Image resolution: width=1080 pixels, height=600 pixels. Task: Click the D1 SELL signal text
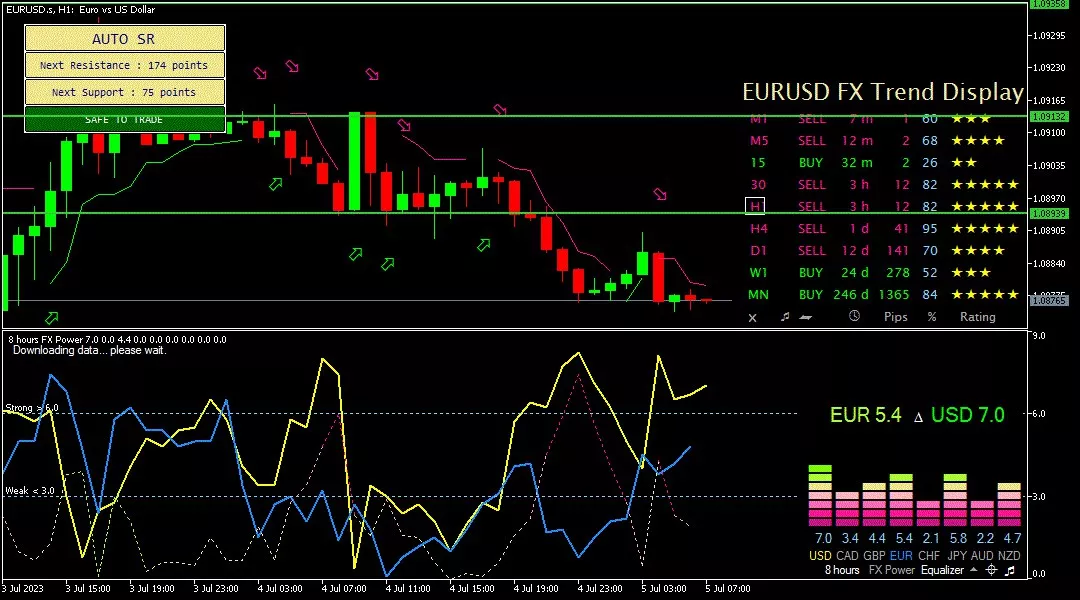tap(811, 251)
